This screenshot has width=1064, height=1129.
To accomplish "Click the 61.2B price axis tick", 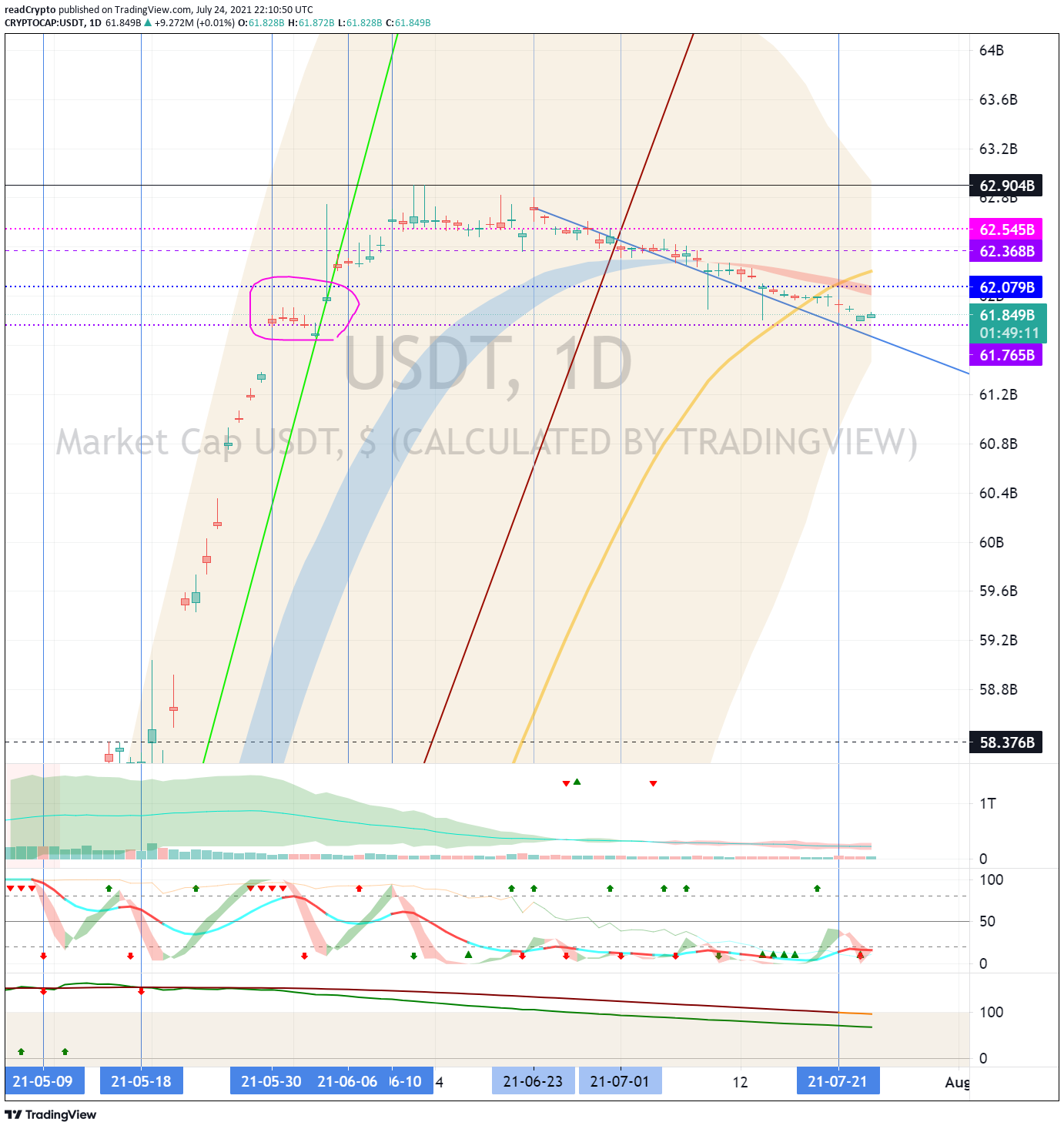I will 999,395.
